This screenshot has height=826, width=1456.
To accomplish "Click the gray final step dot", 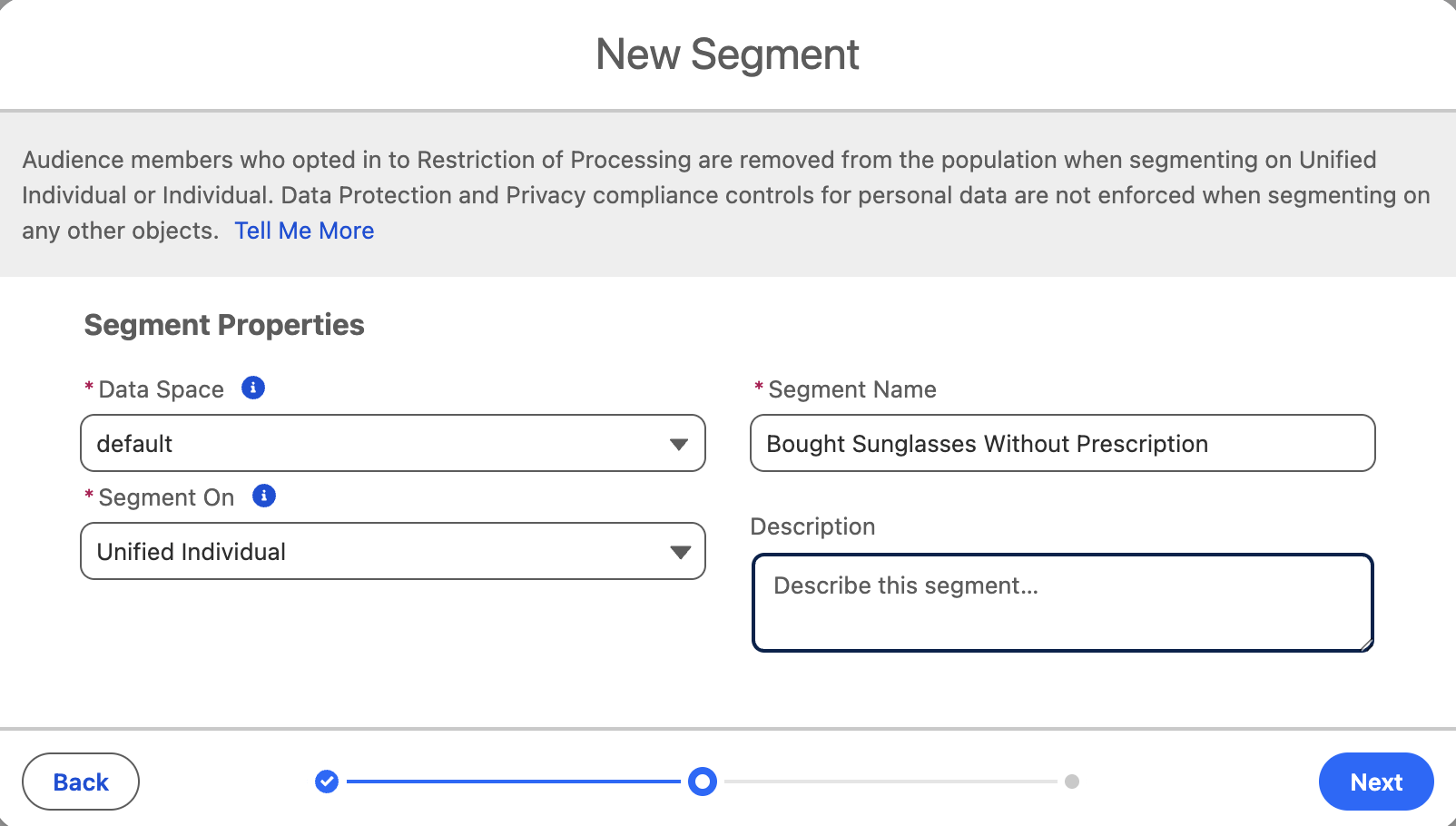I will (x=1072, y=782).
